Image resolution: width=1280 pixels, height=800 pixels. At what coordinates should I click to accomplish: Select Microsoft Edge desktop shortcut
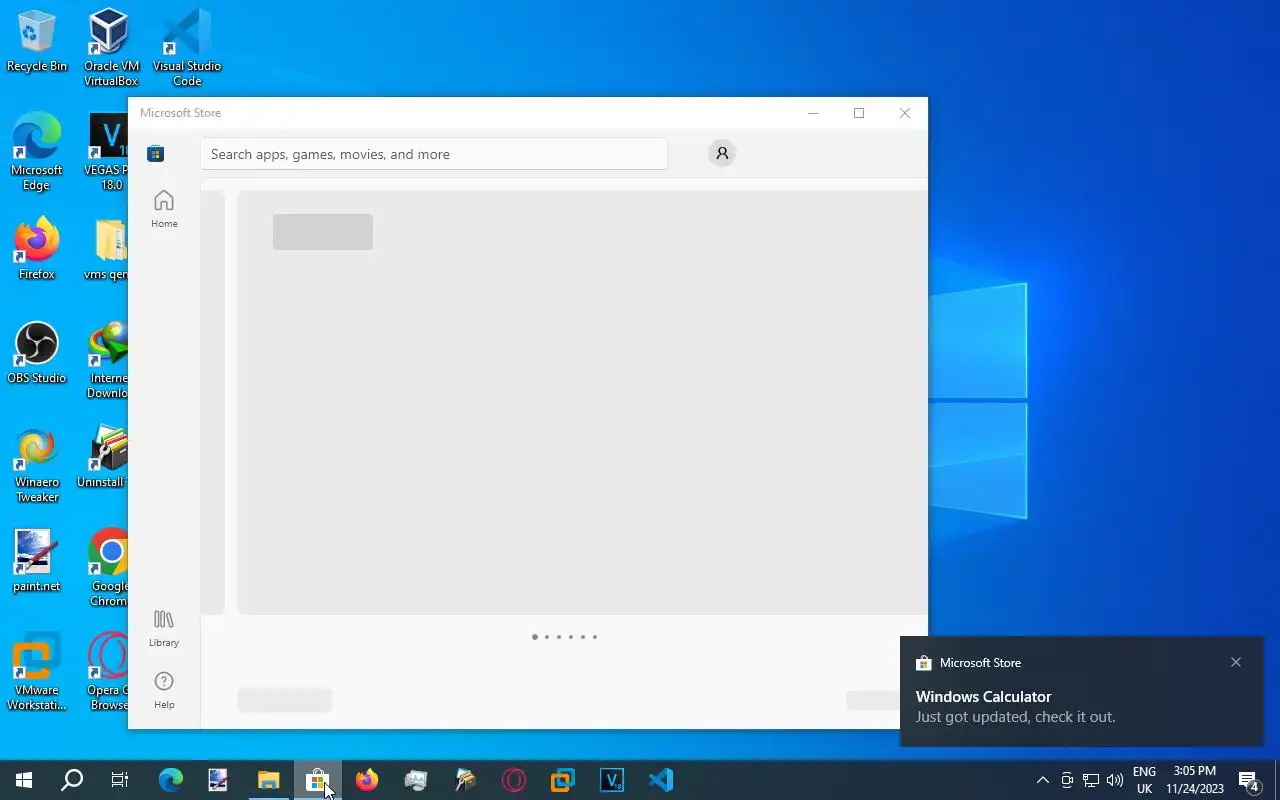(x=37, y=152)
